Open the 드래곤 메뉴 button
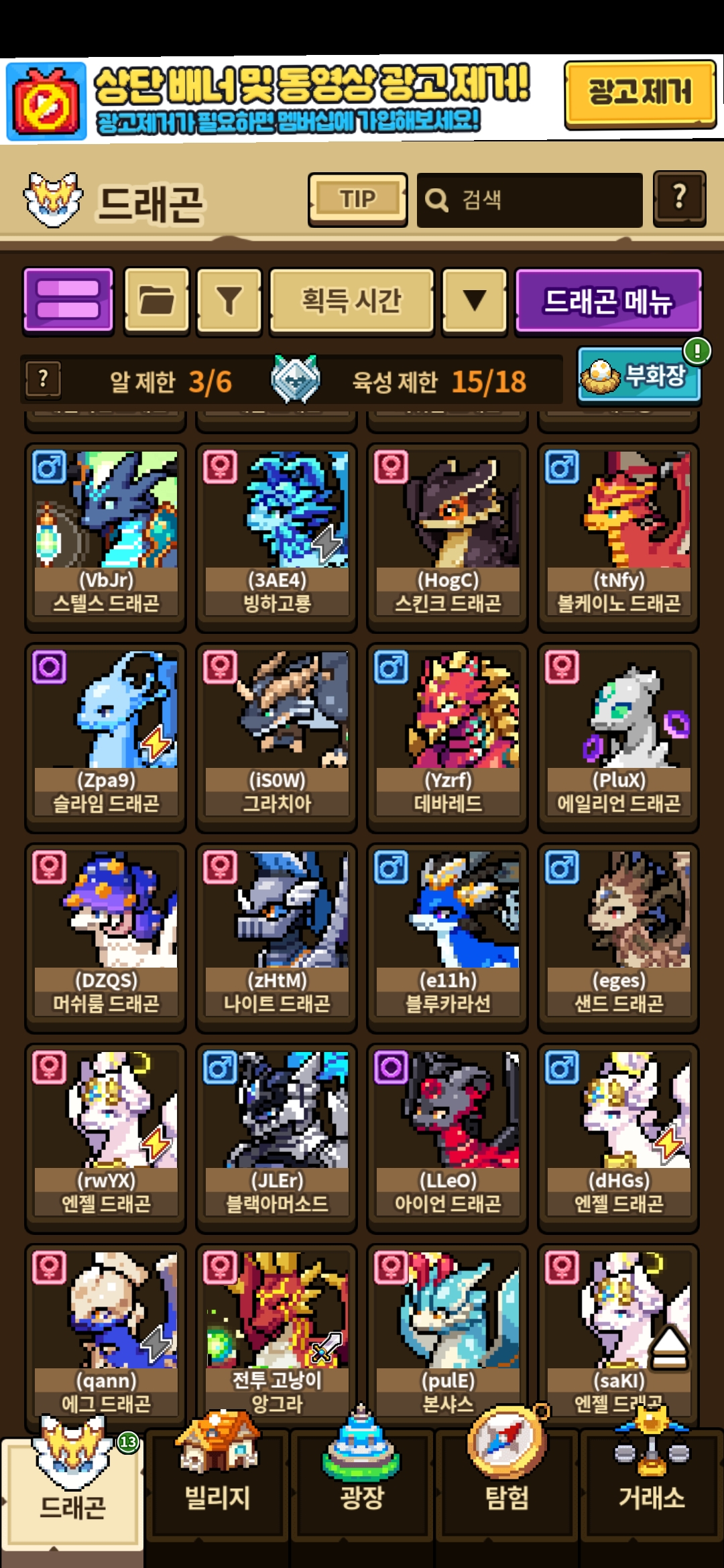Image resolution: width=724 pixels, height=1568 pixels. [x=609, y=300]
